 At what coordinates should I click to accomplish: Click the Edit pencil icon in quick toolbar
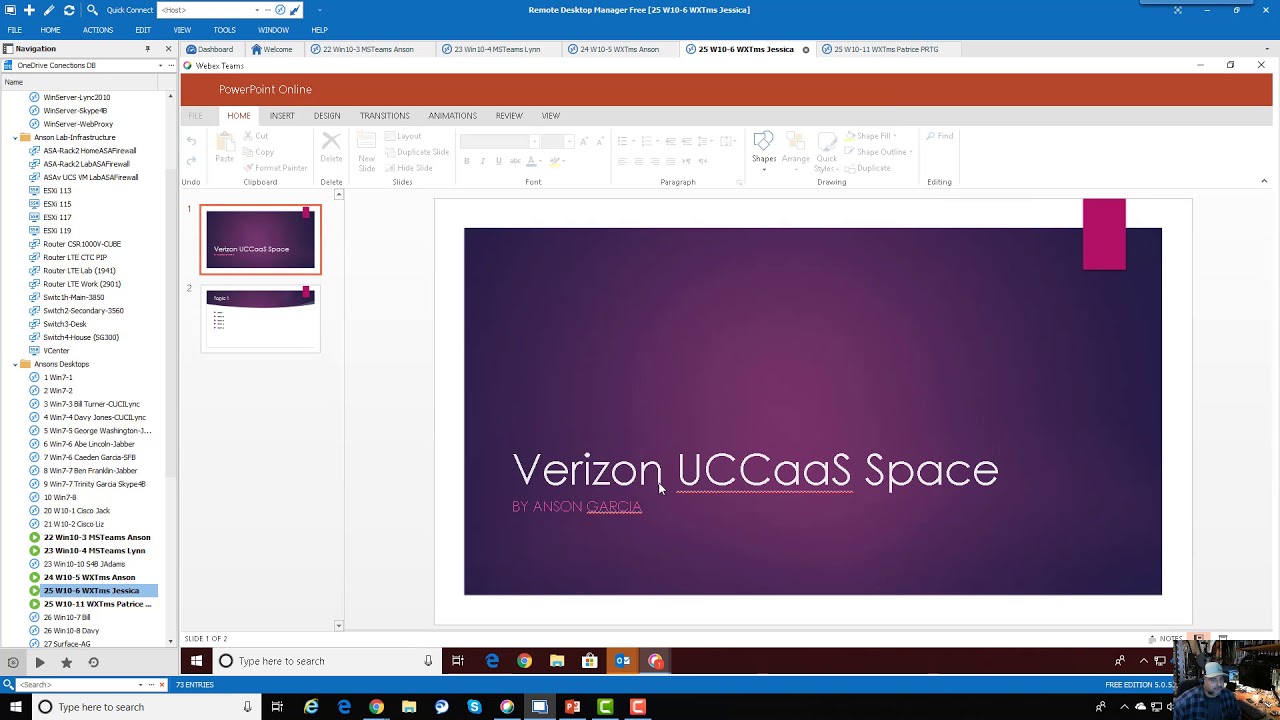pos(49,10)
